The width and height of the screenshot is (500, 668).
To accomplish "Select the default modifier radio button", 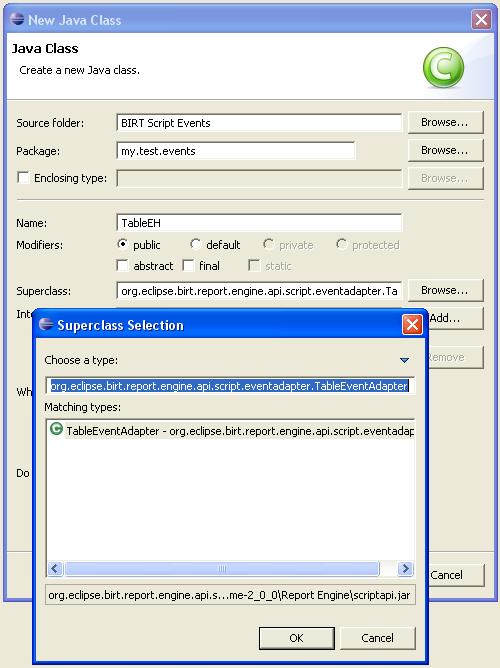I will coord(195,244).
